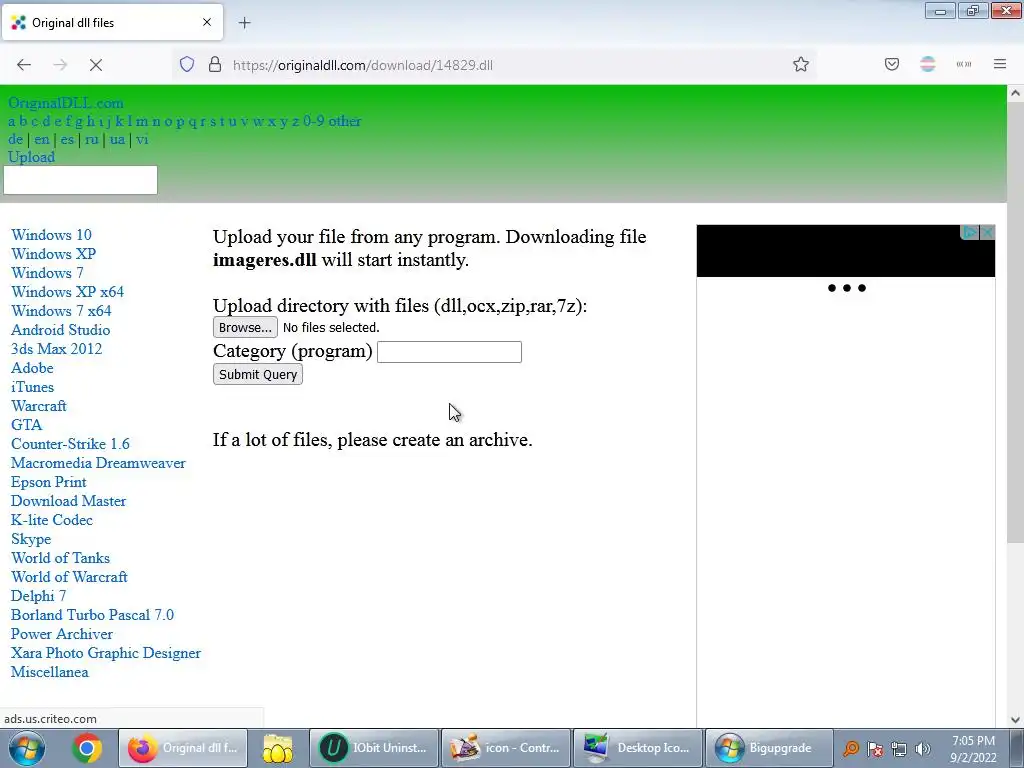Select the 0-9 index link
Image resolution: width=1024 pixels, height=768 pixels.
(x=313, y=121)
